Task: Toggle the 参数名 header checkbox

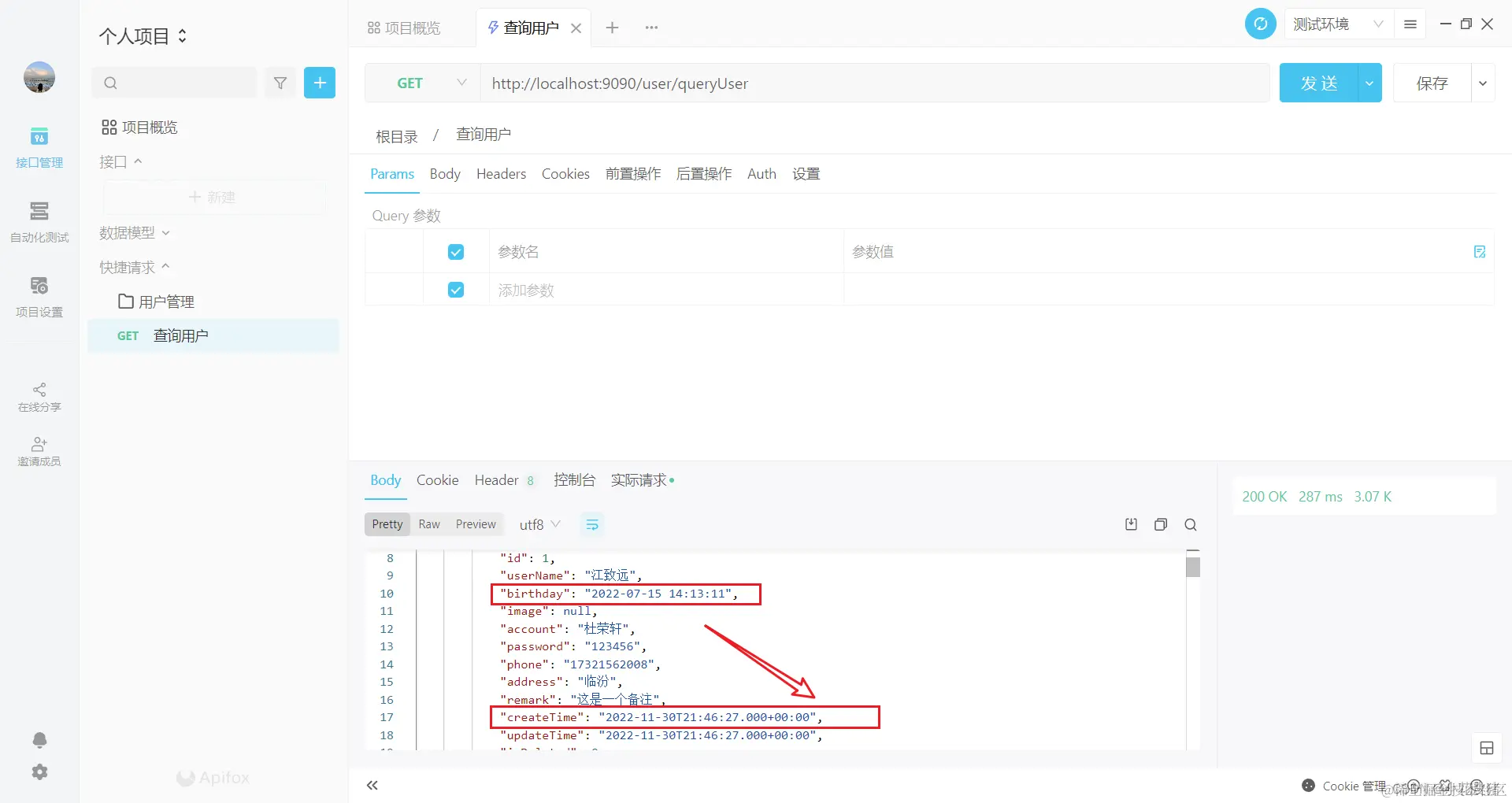Action: tap(456, 252)
